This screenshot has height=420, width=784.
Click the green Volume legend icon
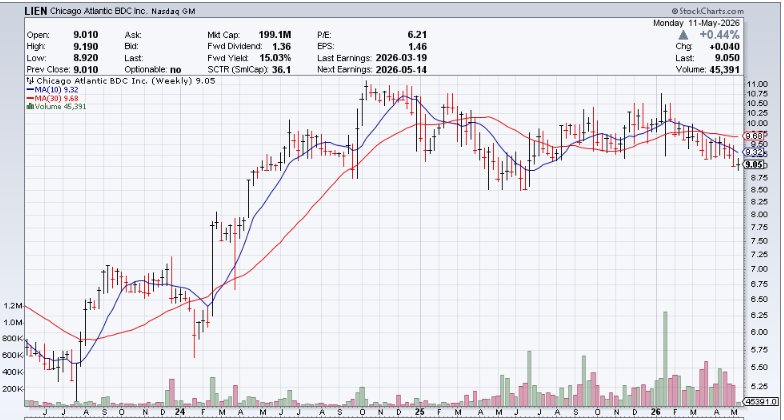(x=30, y=106)
